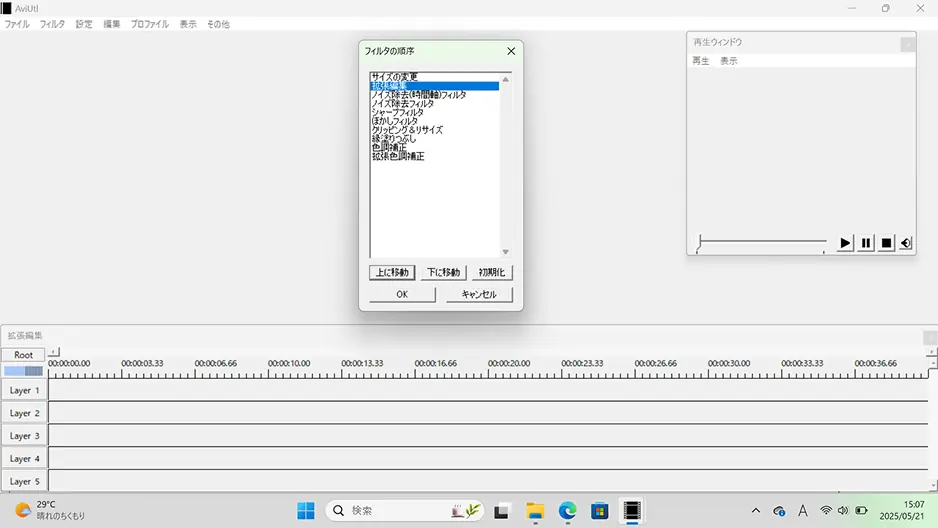
Task: Open the Wi-Fi network tray icon
Action: point(826,511)
